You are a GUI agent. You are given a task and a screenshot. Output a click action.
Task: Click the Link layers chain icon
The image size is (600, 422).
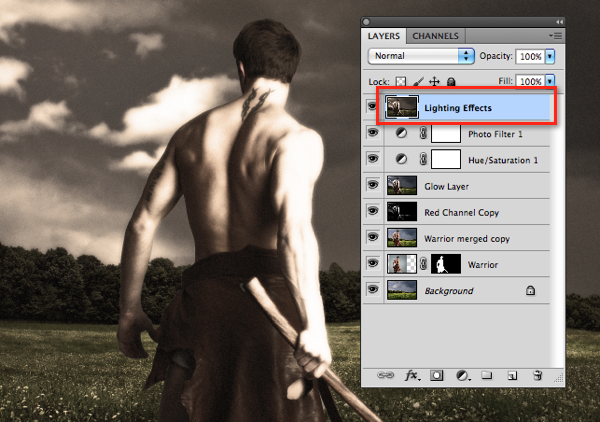click(385, 375)
